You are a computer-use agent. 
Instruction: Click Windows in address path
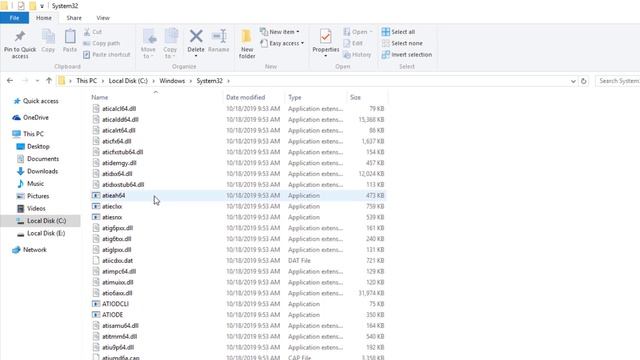click(172, 81)
